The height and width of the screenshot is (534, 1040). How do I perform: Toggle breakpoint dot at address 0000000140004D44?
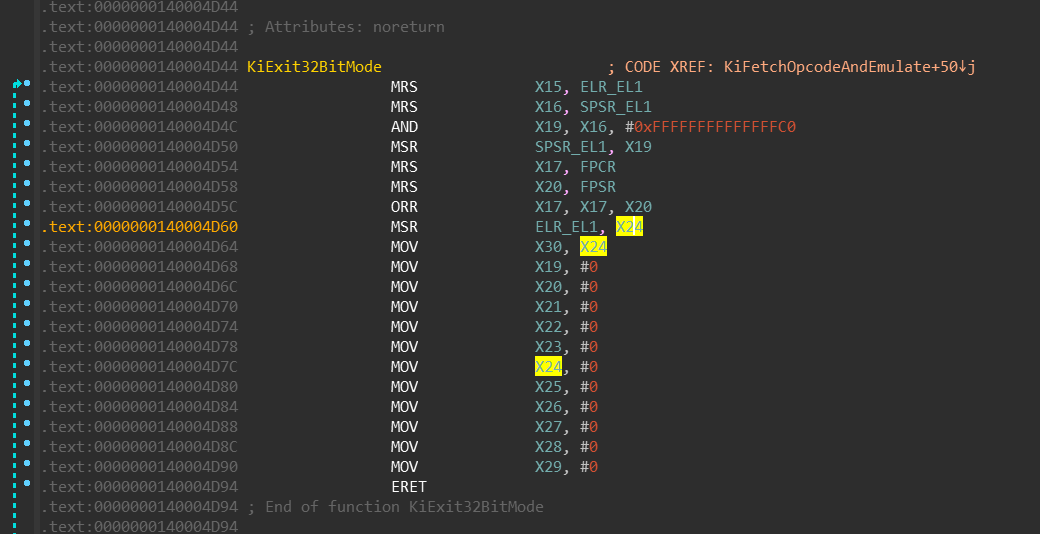coord(27,84)
